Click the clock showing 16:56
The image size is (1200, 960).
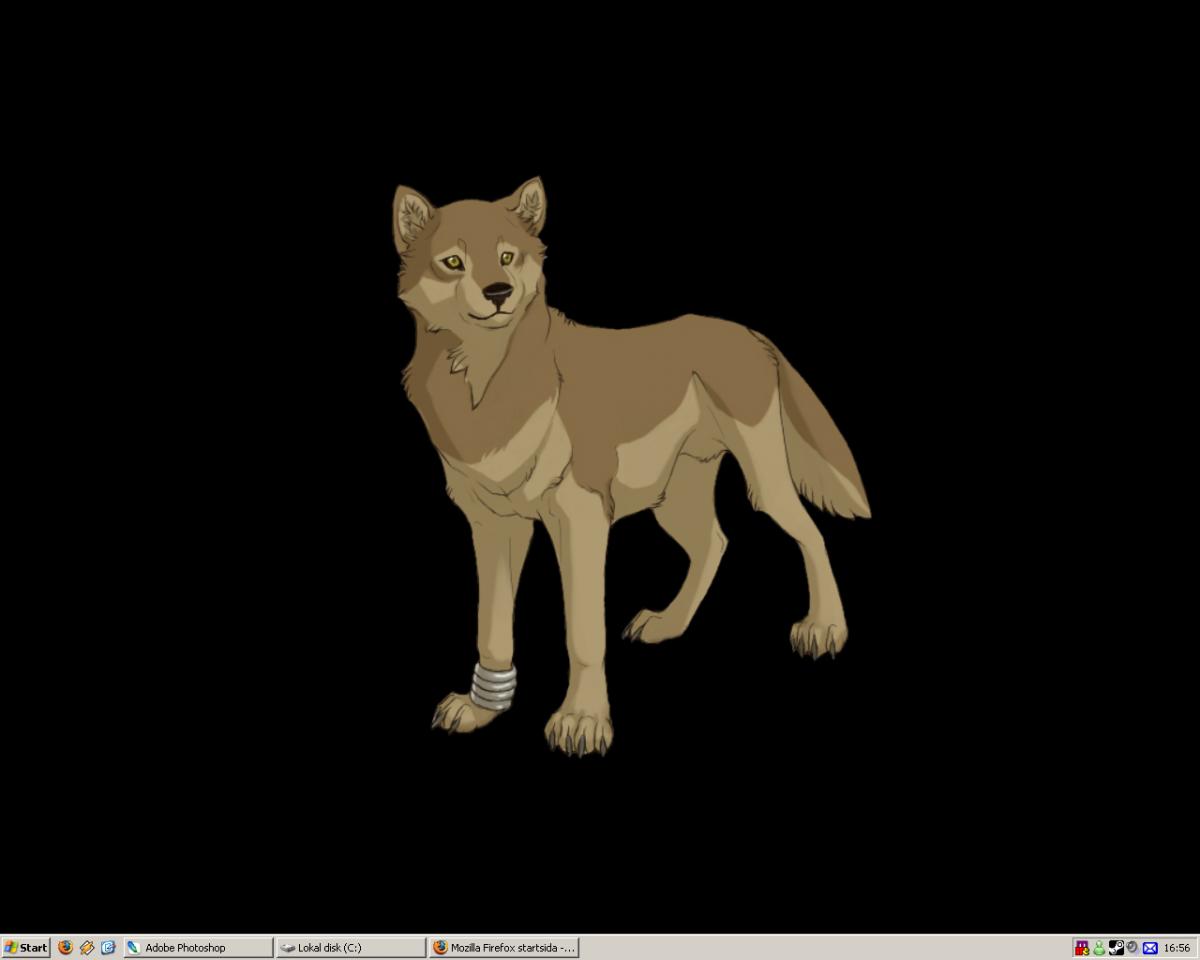(x=1177, y=948)
